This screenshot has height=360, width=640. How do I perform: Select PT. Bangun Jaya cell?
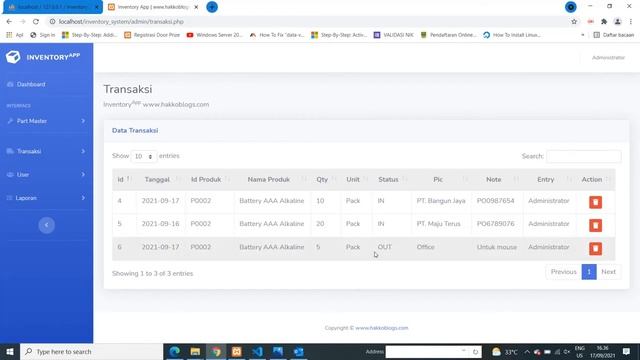click(x=441, y=201)
